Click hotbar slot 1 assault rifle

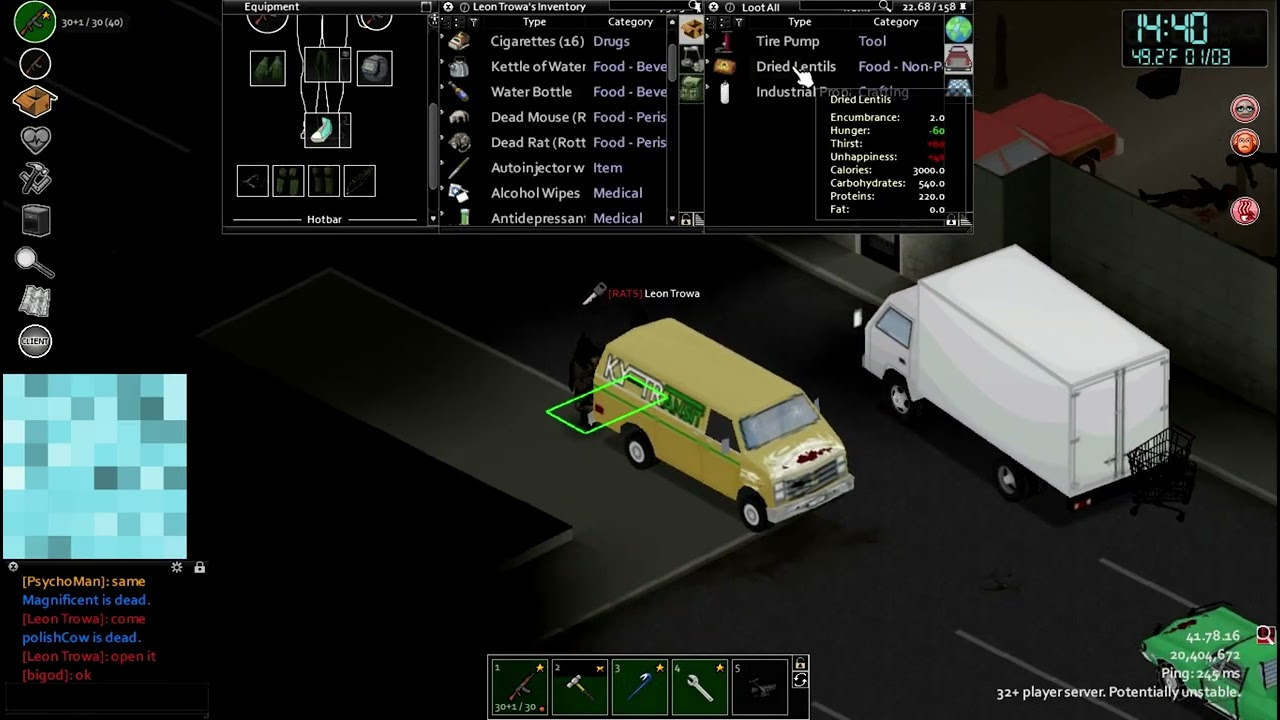point(520,686)
